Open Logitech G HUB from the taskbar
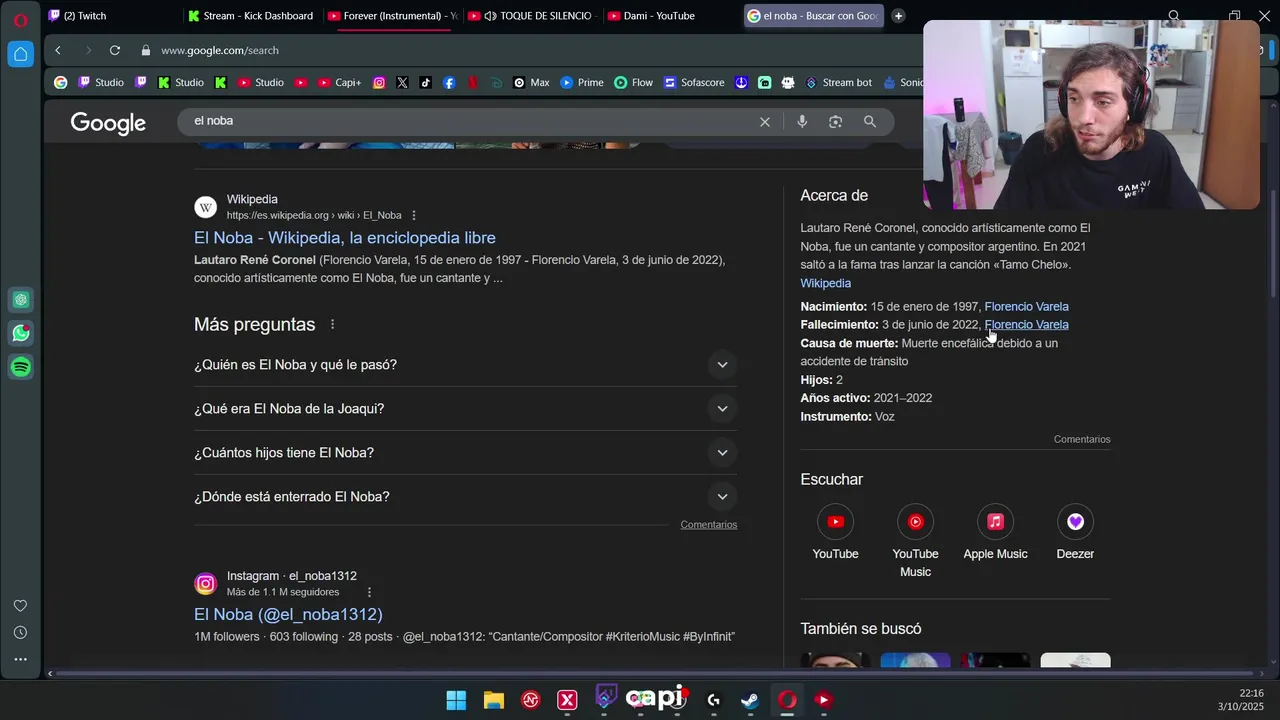 tap(713, 700)
